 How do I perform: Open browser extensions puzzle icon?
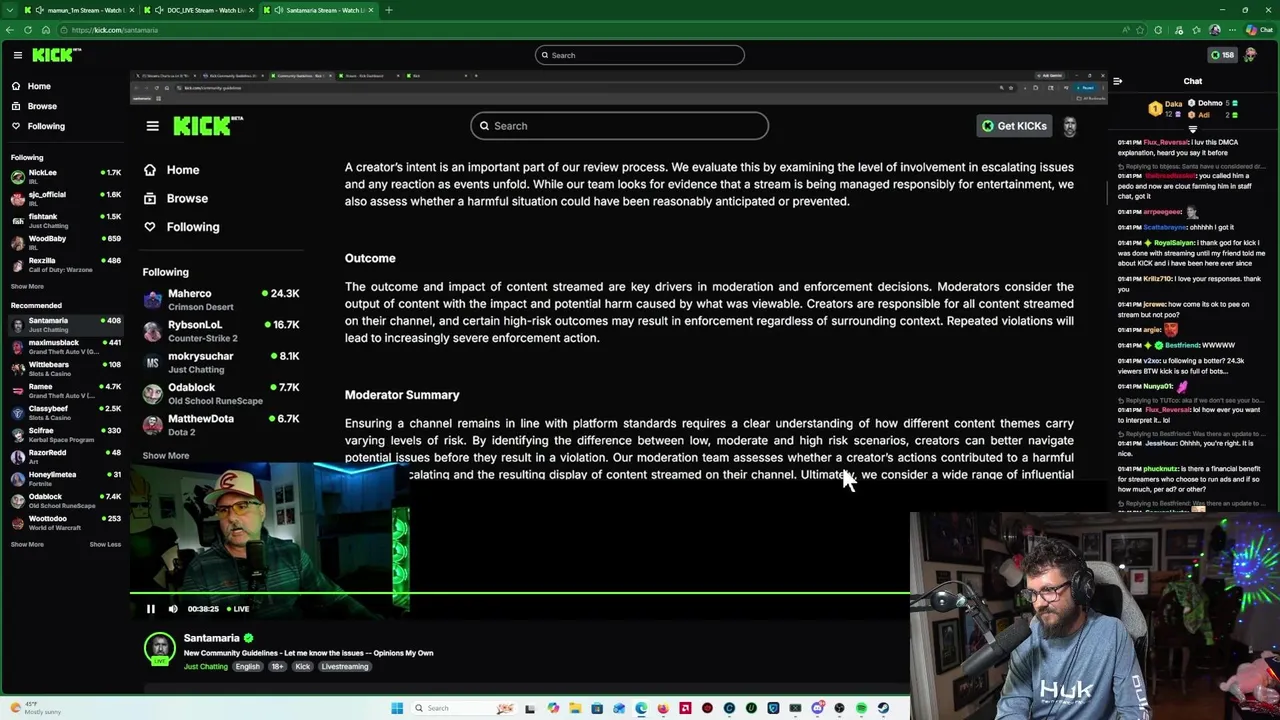click(x=1158, y=30)
